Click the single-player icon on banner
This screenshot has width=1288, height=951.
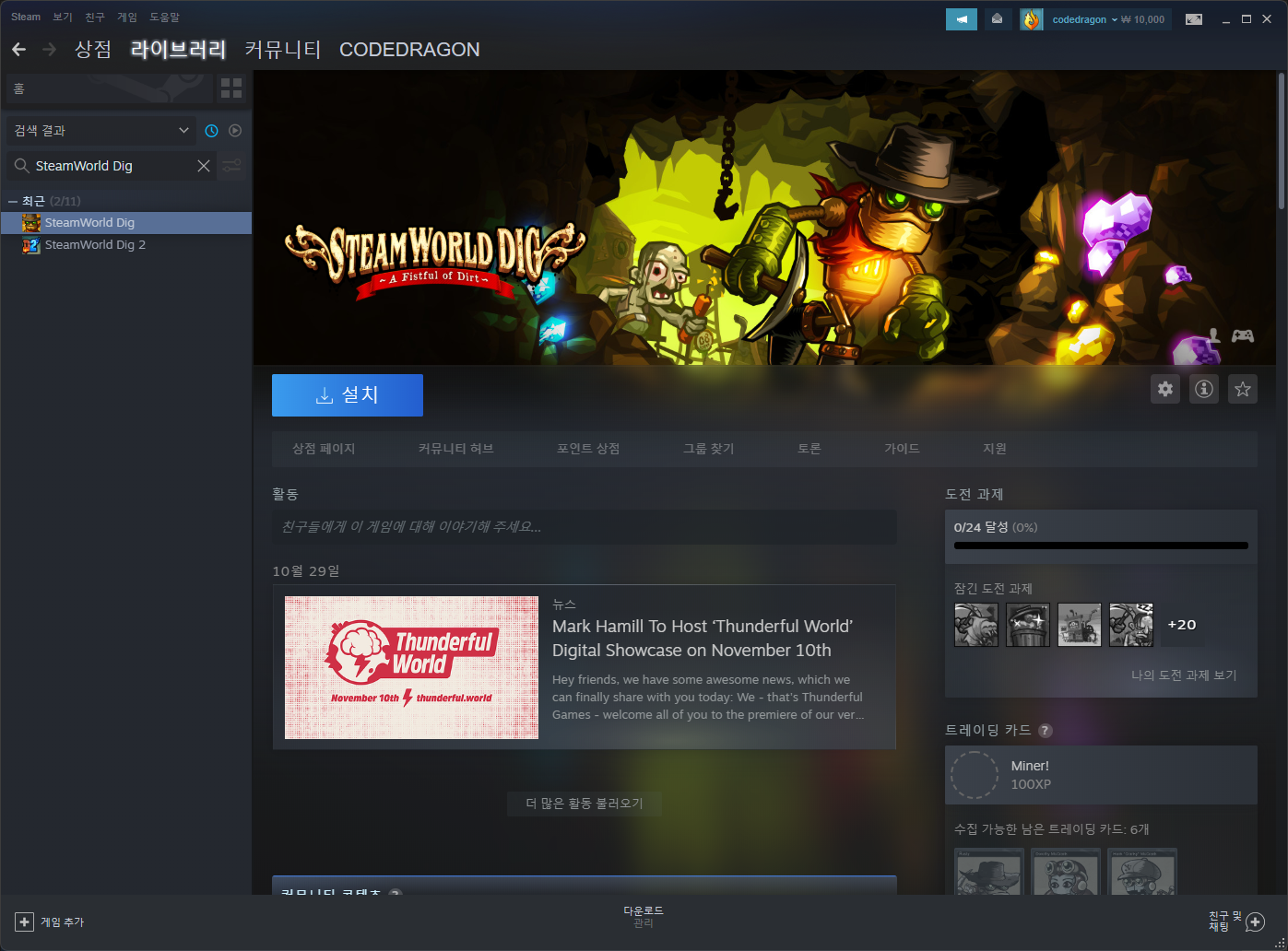1214,335
